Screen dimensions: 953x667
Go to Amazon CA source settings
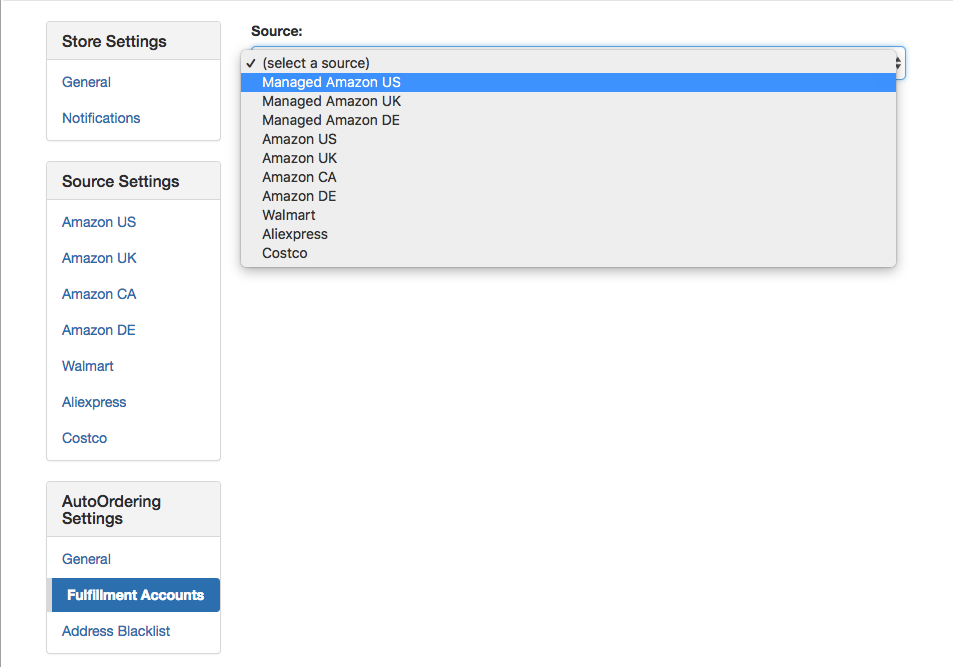tap(99, 294)
